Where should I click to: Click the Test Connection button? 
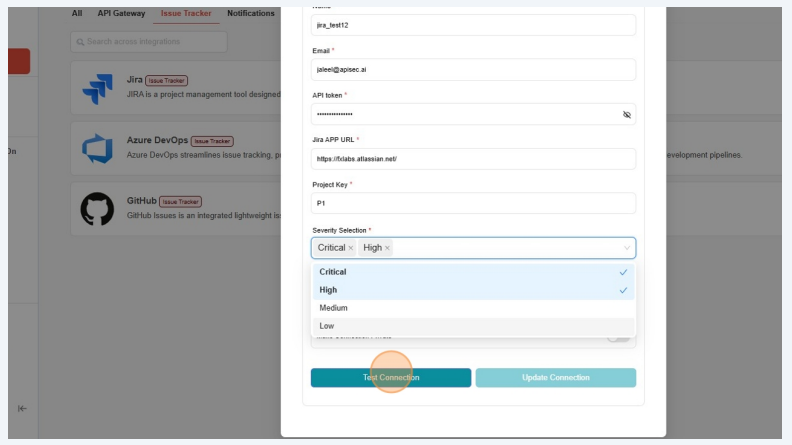point(391,378)
